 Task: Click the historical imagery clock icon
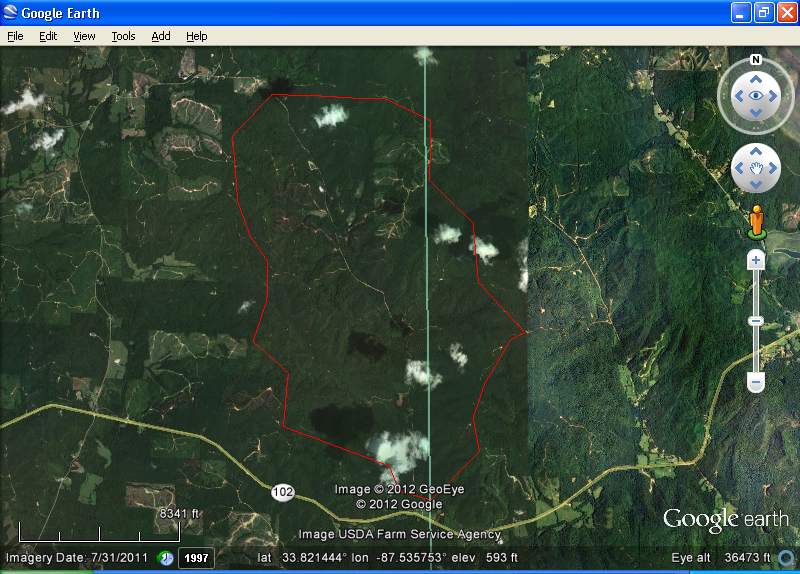(166, 558)
